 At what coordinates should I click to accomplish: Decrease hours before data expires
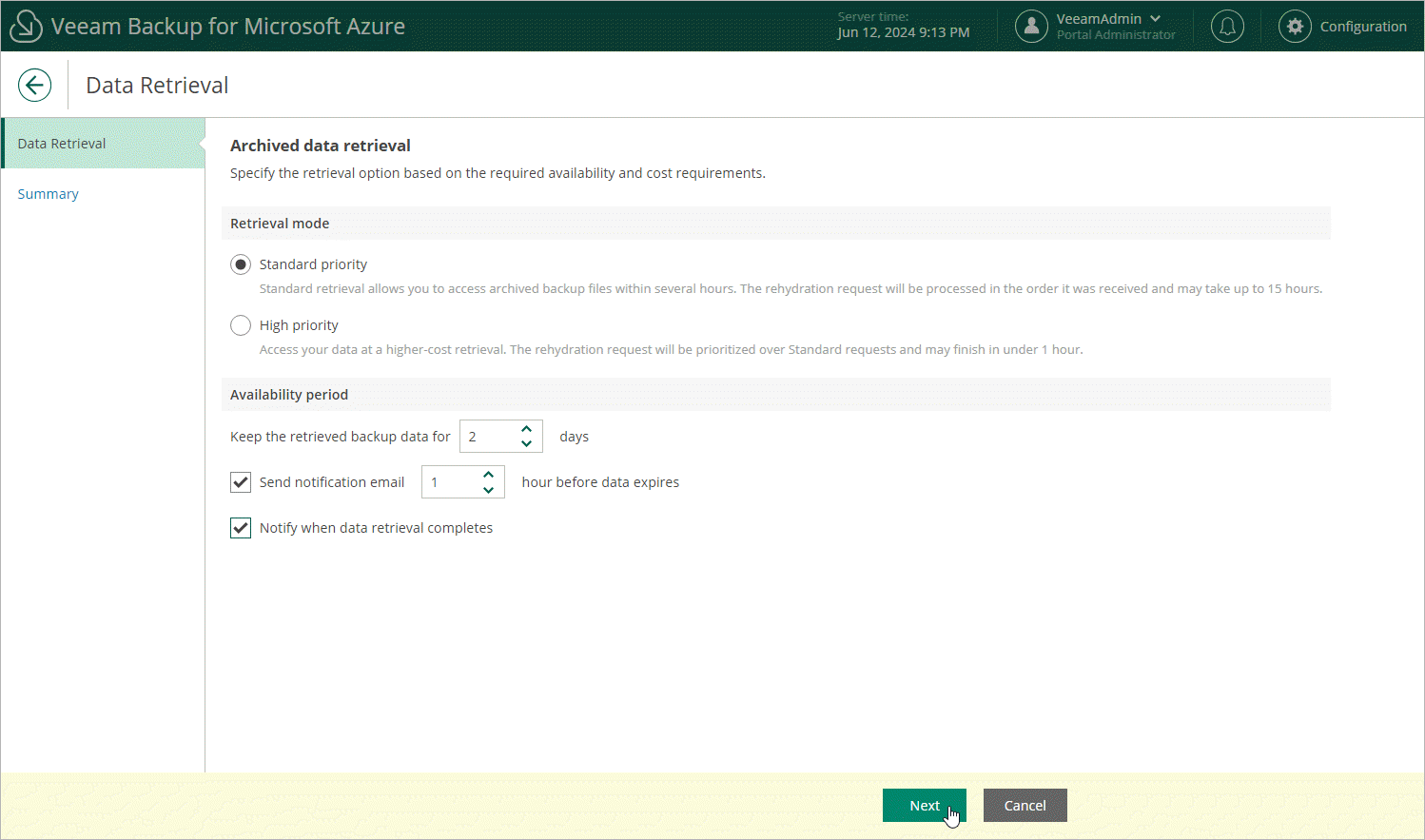pyautogui.click(x=488, y=490)
